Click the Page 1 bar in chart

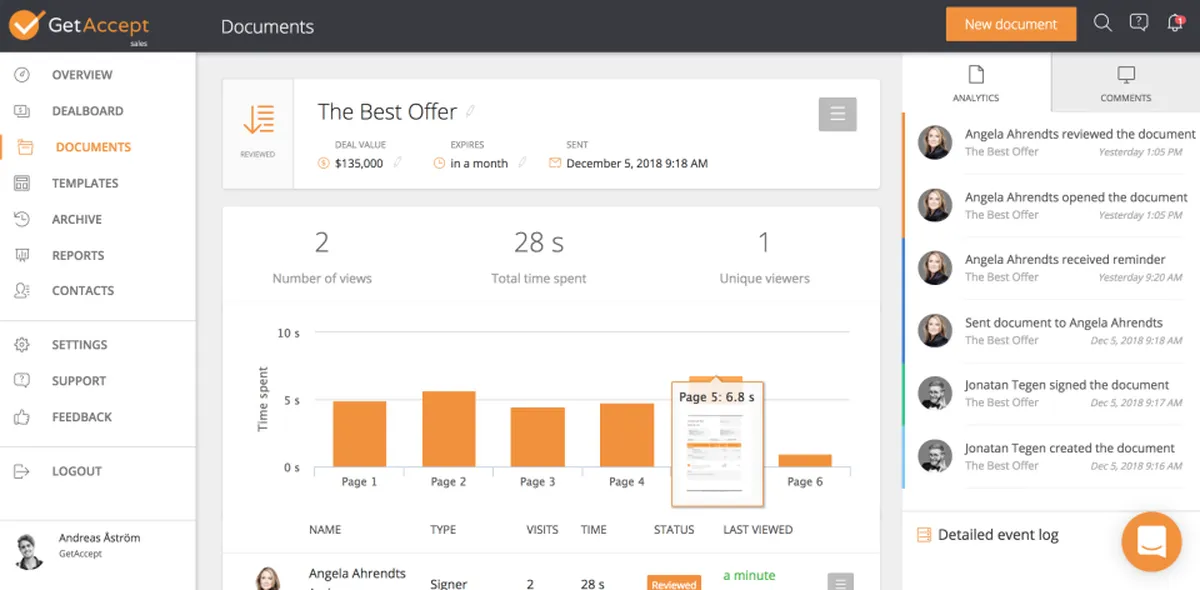point(360,434)
